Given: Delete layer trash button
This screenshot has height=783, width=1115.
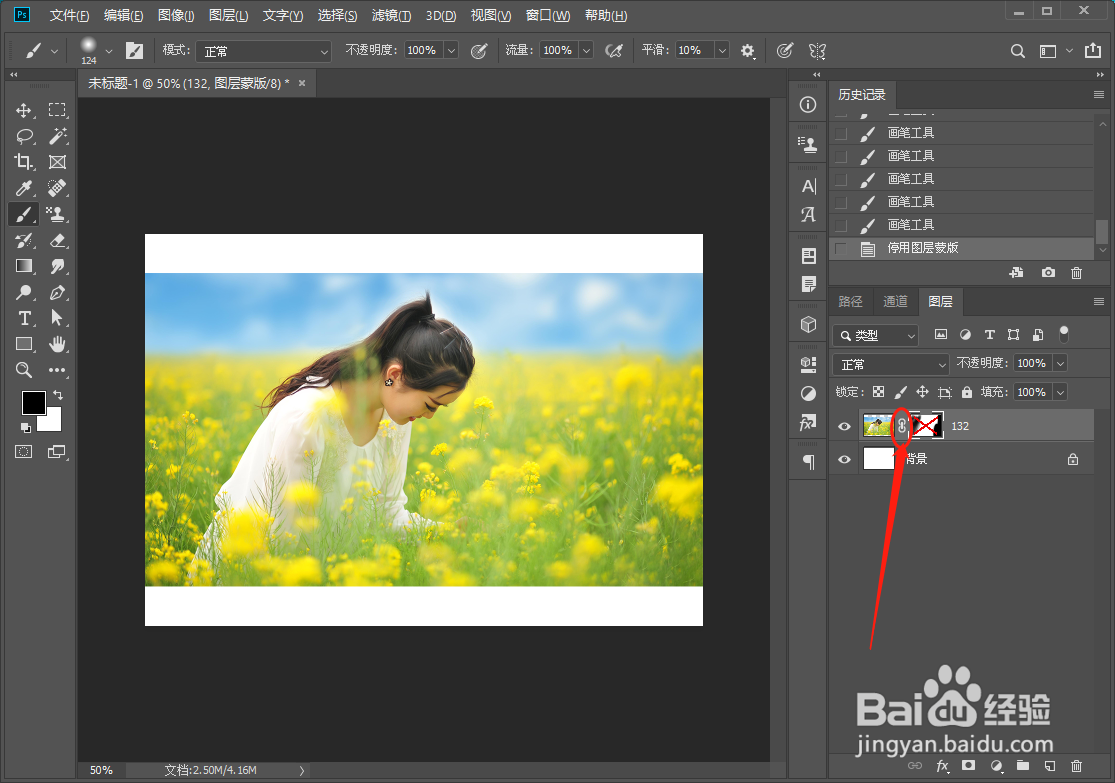Looking at the screenshot, I should [x=1077, y=765].
